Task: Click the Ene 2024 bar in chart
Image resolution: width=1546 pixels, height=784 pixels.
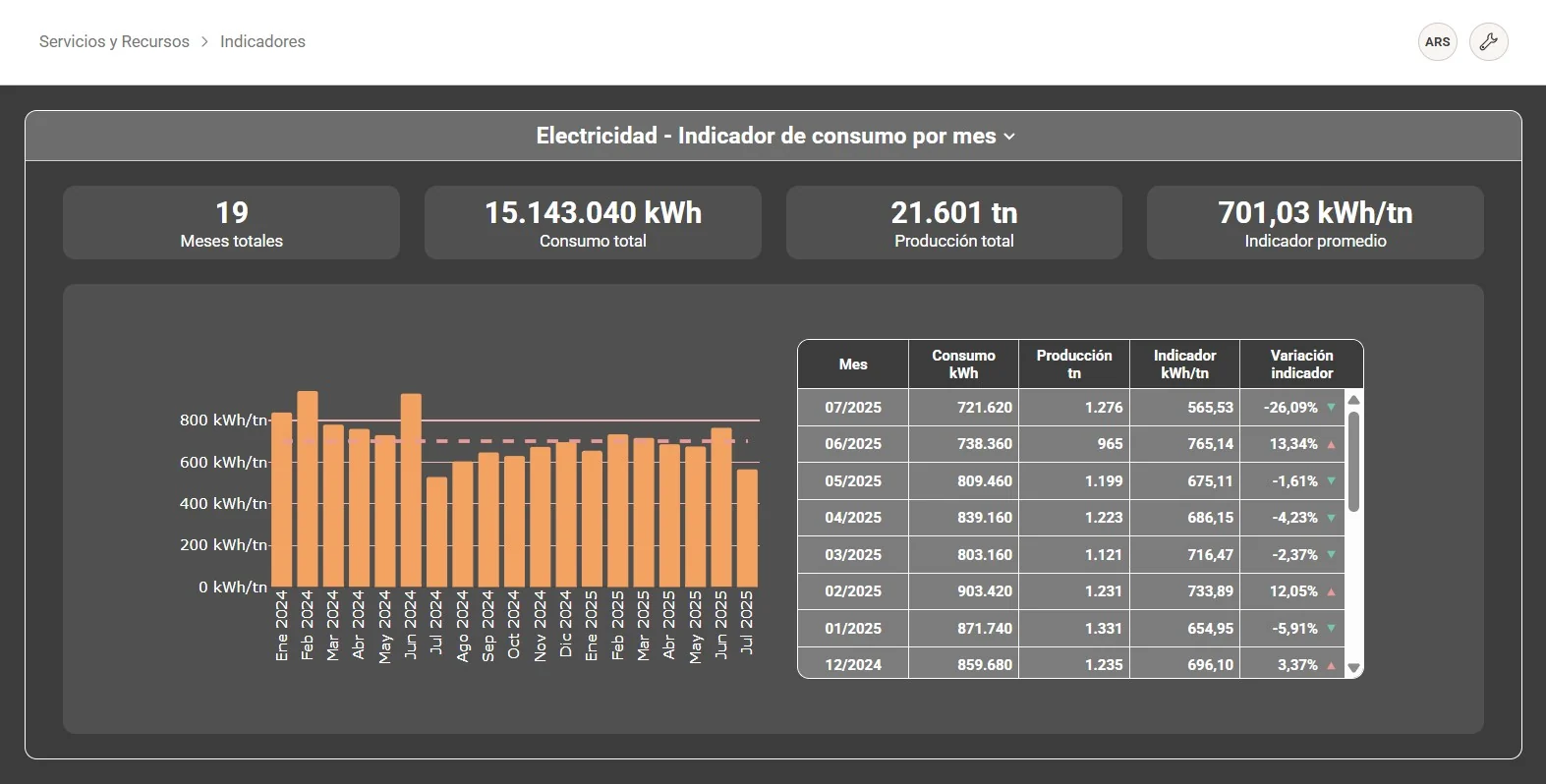Action: pyautogui.click(x=281, y=500)
